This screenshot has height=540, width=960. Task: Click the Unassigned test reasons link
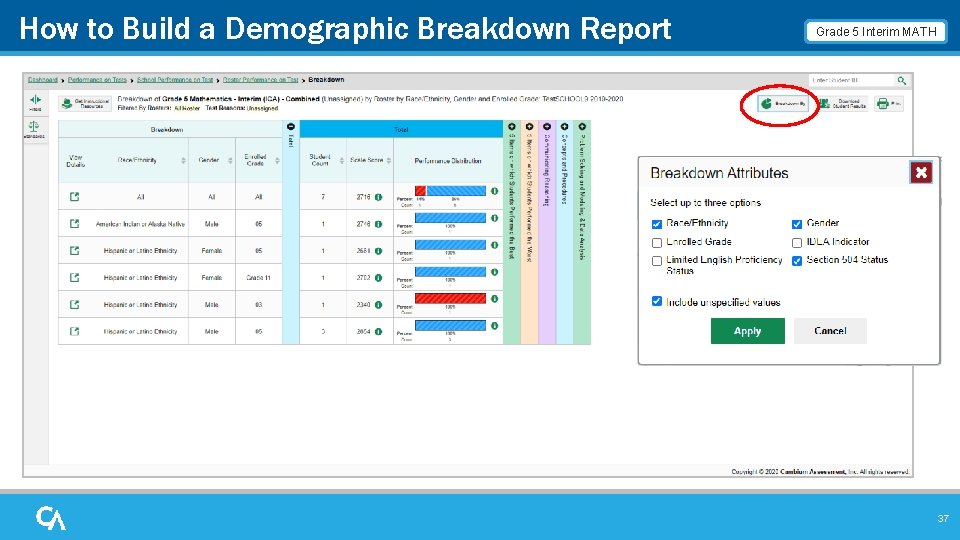262,108
